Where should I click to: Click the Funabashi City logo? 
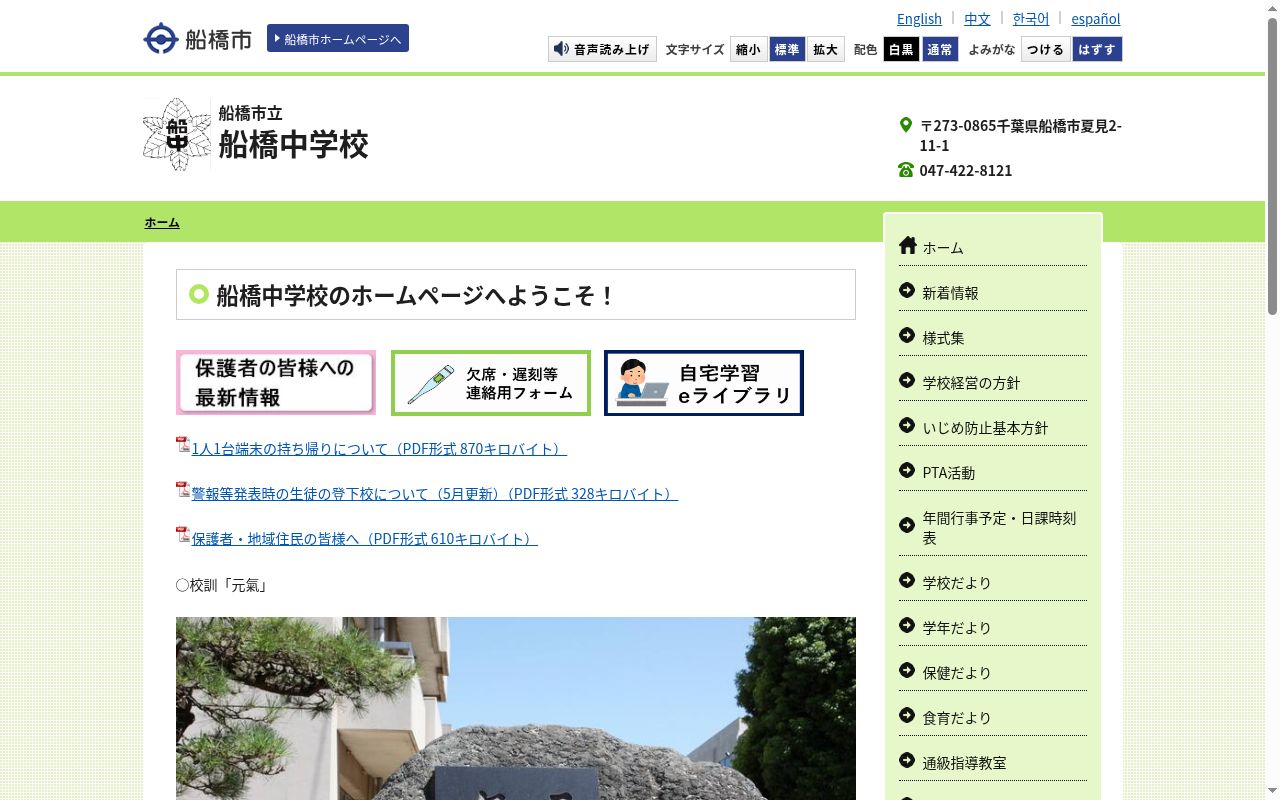coord(197,38)
